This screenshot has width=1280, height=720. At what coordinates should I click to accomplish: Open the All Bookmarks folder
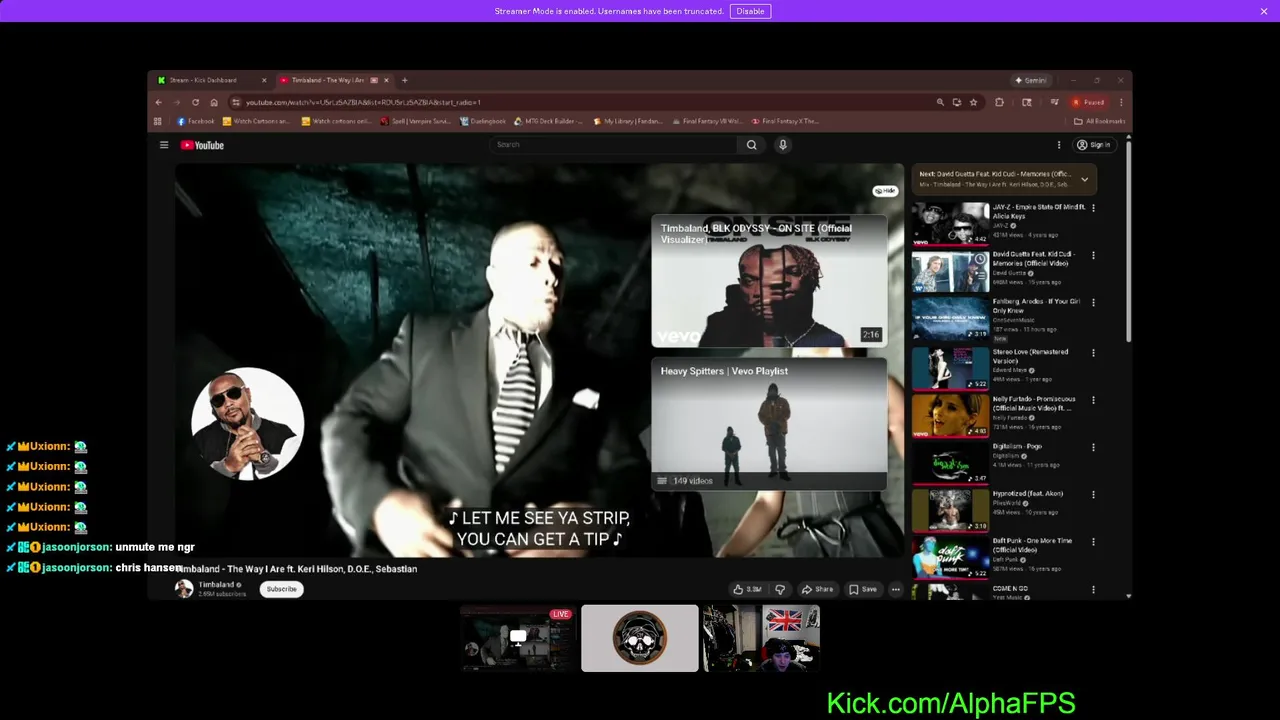coord(1100,121)
